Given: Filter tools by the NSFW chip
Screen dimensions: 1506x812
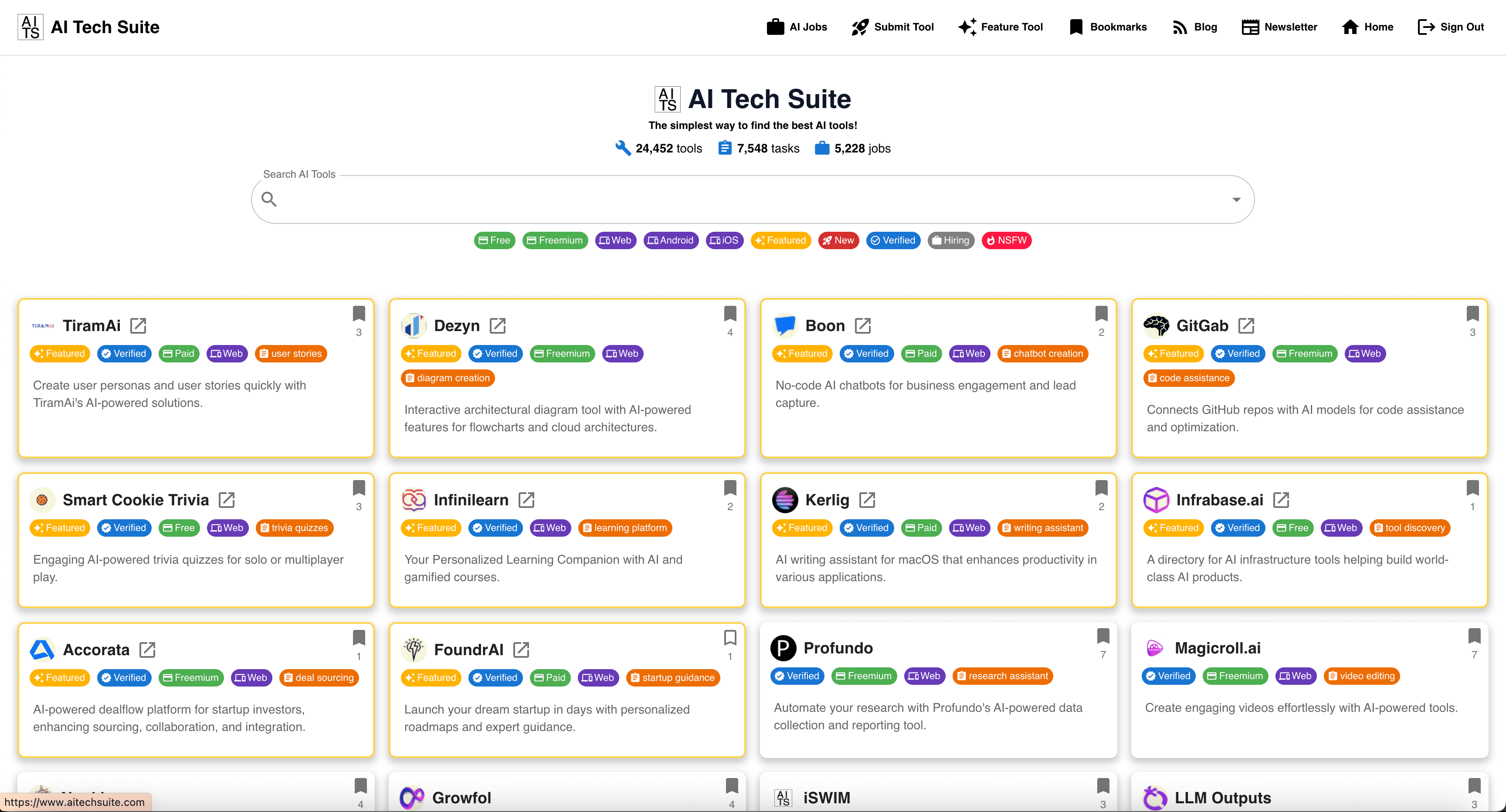Looking at the screenshot, I should (1007, 240).
